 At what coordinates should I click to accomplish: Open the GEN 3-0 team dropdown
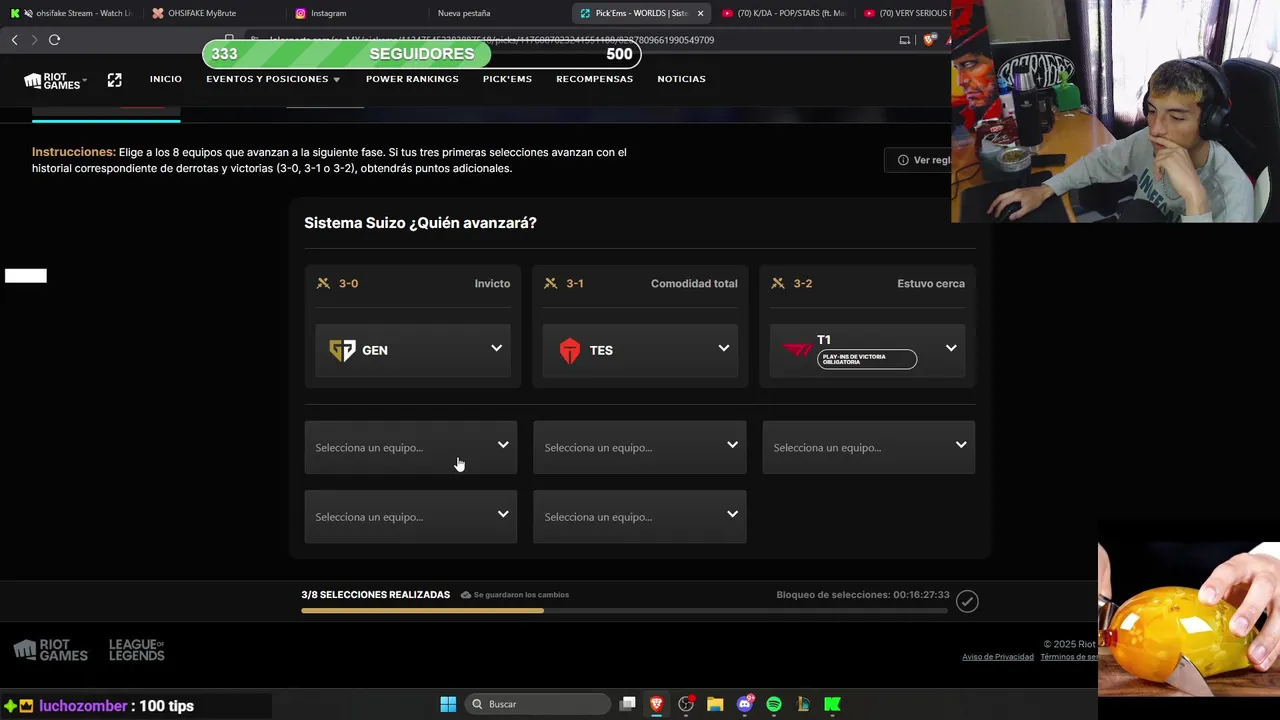413,350
